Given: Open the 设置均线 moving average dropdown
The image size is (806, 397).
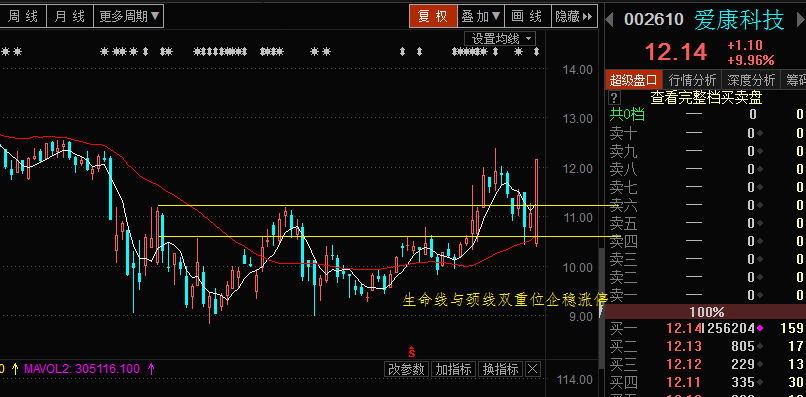Looking at the screenshot, I should click(x=500, y=39).
